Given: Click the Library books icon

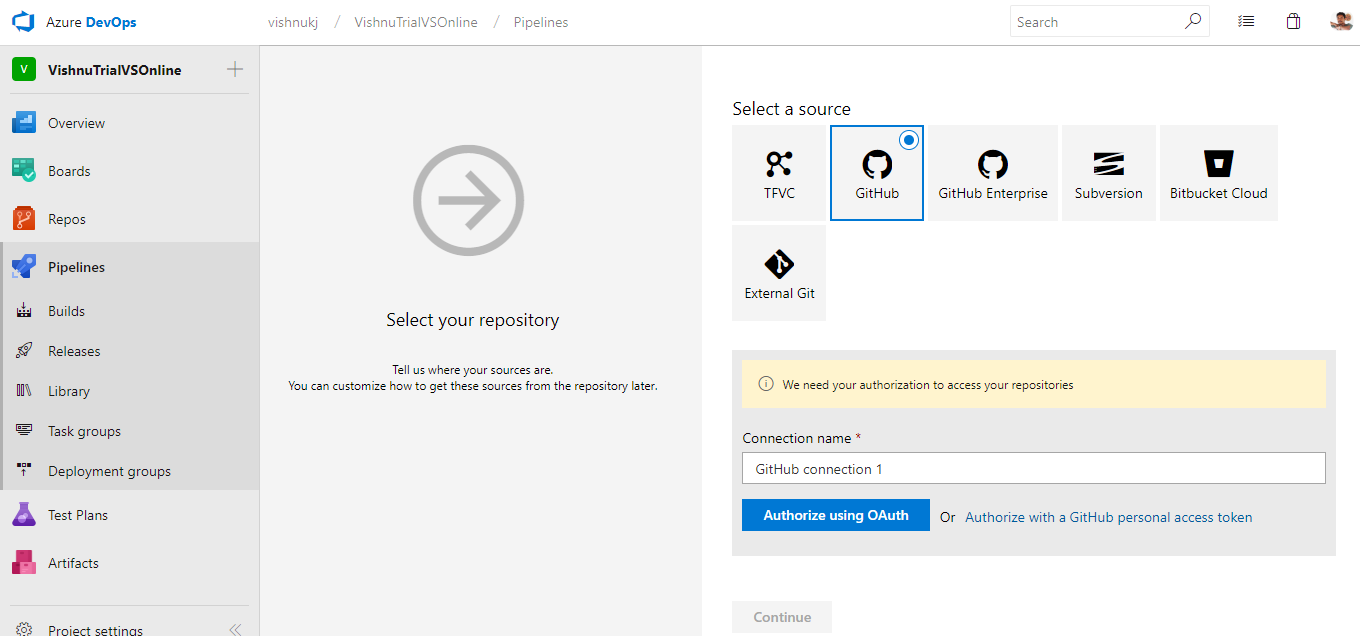Looking at the screenshot, I should (25, 391).
